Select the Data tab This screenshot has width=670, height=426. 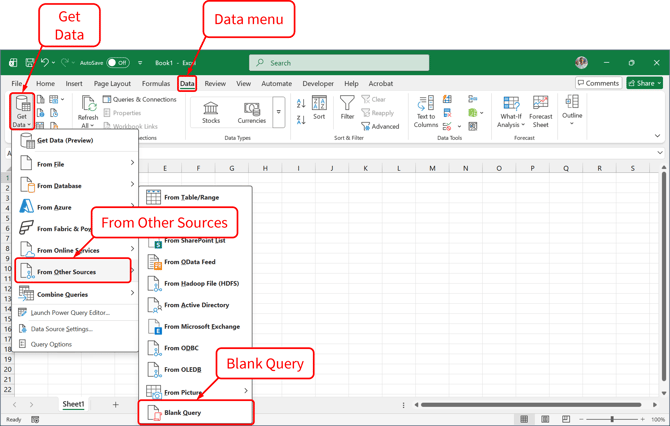[x=187, y=84]
